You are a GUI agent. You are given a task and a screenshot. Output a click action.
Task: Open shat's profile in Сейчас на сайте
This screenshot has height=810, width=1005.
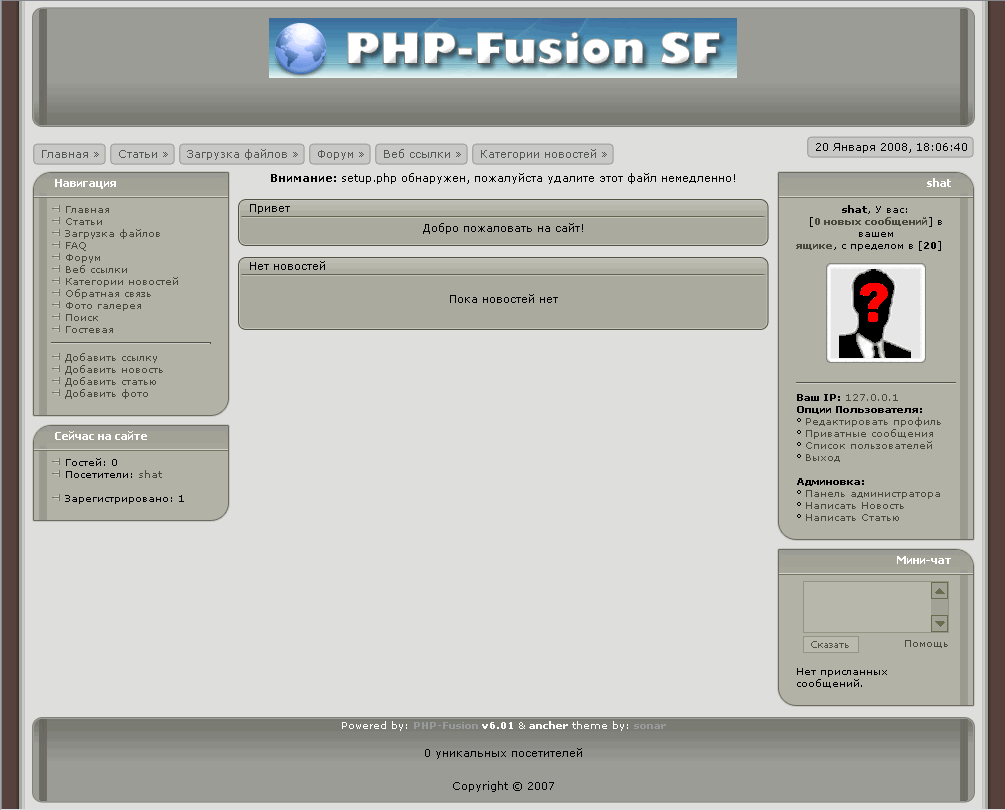point(150,475)
